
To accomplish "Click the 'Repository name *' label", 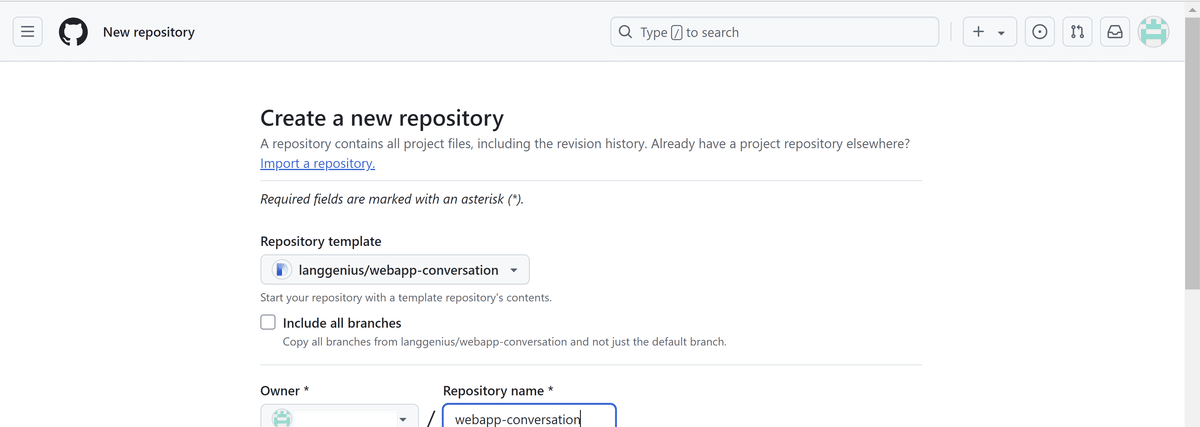I will [x=498, y=391].
